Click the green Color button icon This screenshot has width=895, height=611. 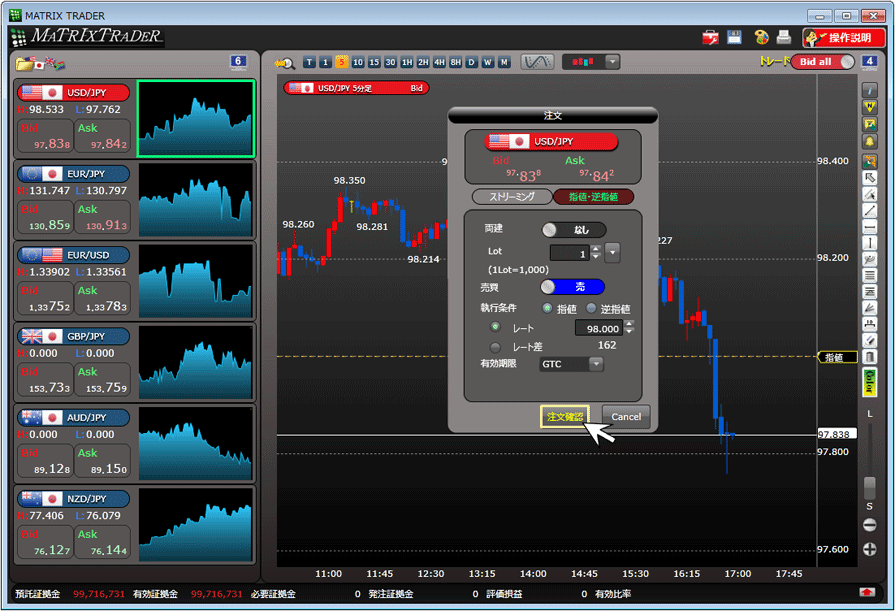pos(869,382)
